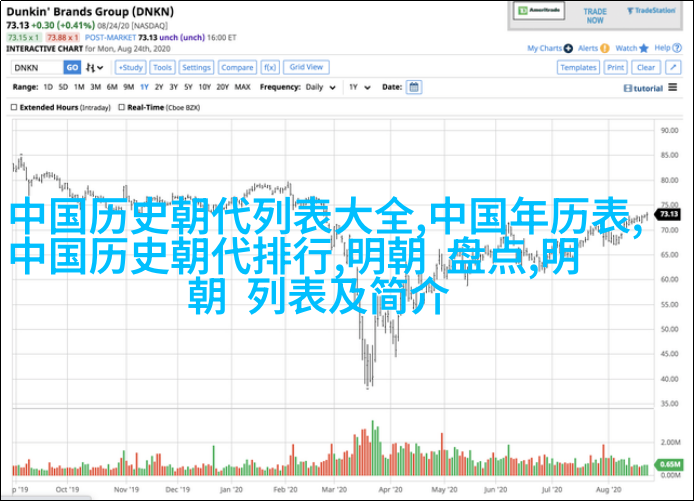Screen dimensions: 695x502
Task: Click the TD Ameritrade broker logo
Action: [539, 11]
